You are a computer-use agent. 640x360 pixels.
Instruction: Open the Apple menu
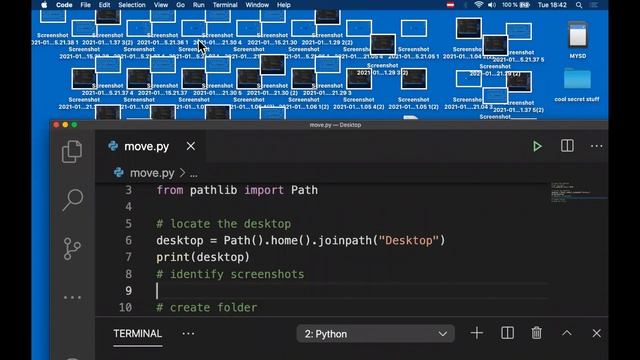44,5
